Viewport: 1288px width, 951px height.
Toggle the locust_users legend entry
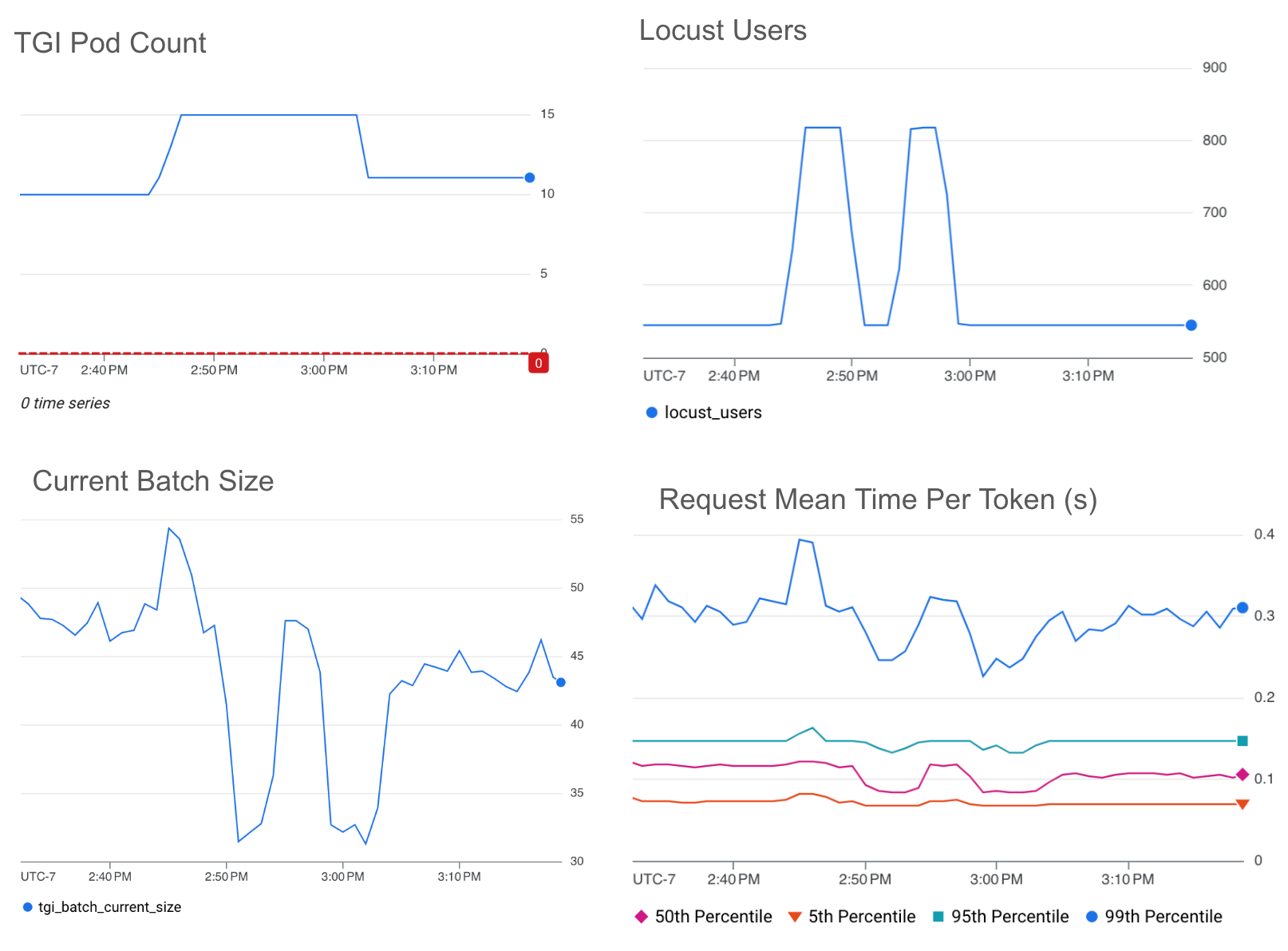[x=704, y=412]
